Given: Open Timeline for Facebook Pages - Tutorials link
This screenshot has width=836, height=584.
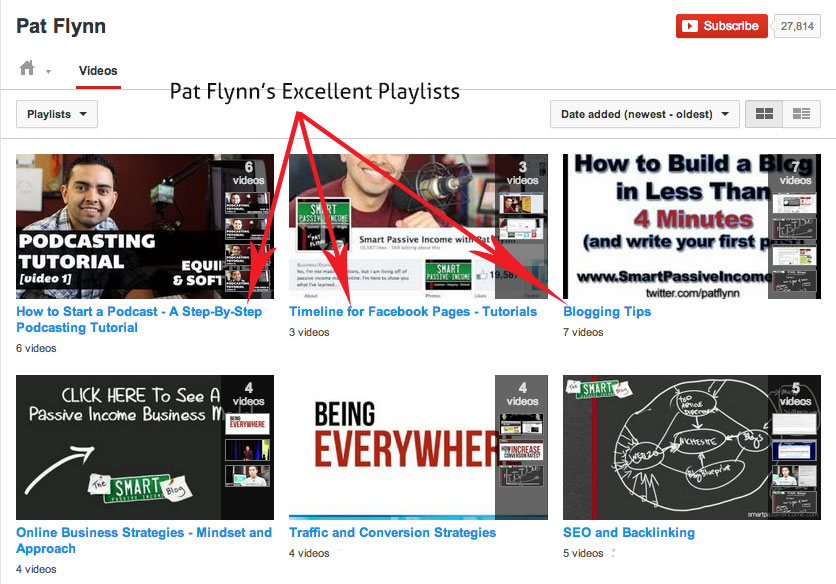Looking at the screenshot, I should [x=413, y=311].
